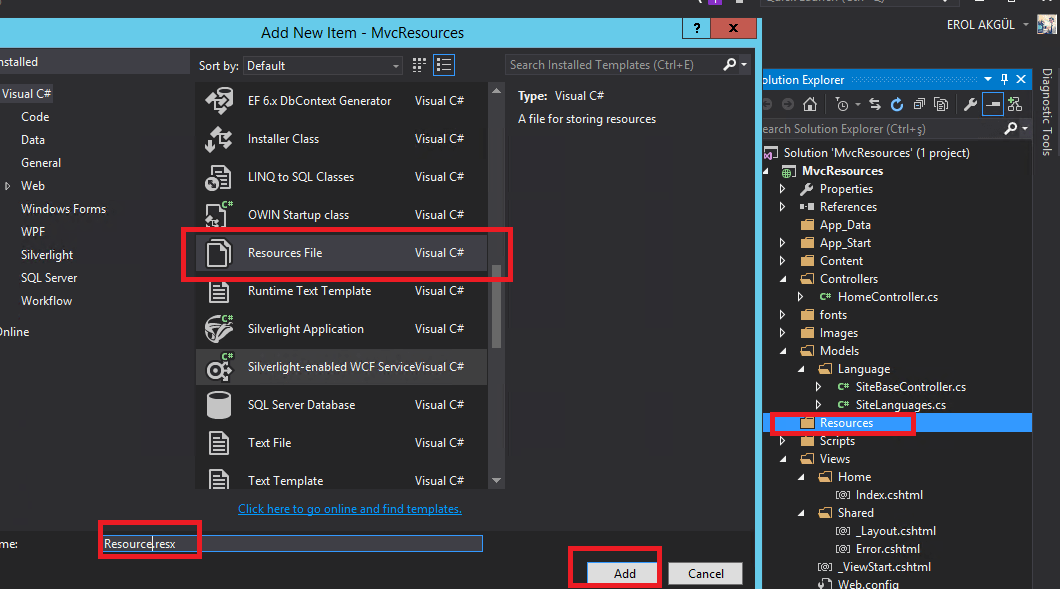The image size is (1060, 589).
Task: Click the Home icon in Solution Explorer
Action: pyautogui.click(x=810, y=104)
